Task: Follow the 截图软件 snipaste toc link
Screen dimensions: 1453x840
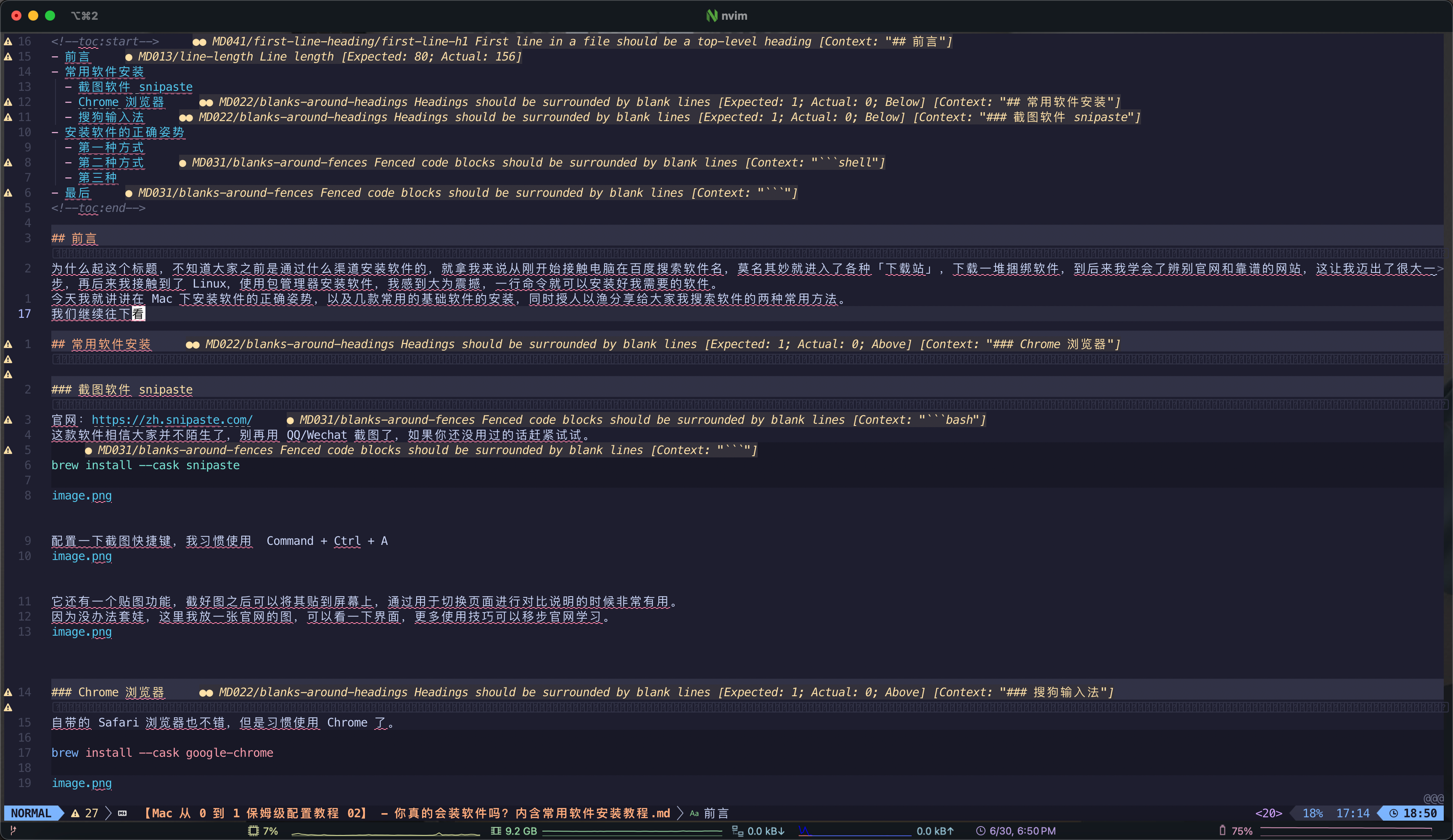Action: pos(135,87)
